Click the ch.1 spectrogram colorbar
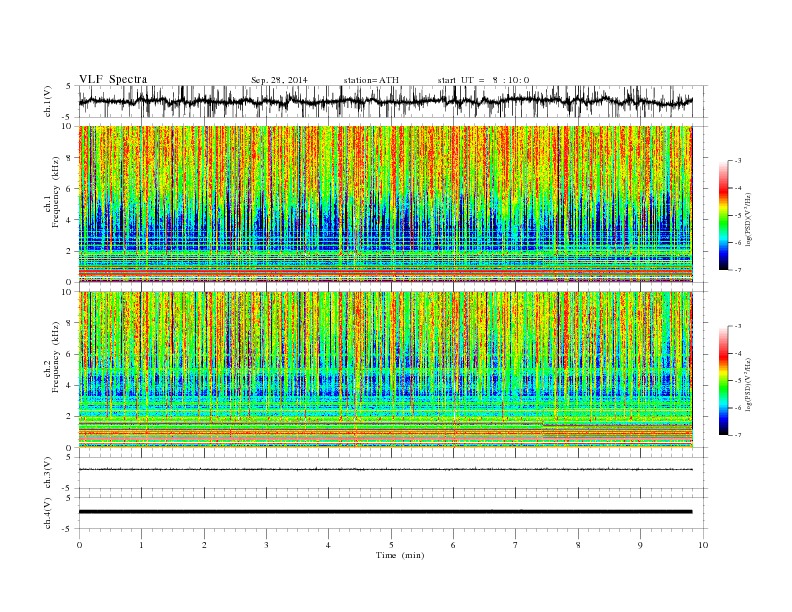 pos(723,216)
